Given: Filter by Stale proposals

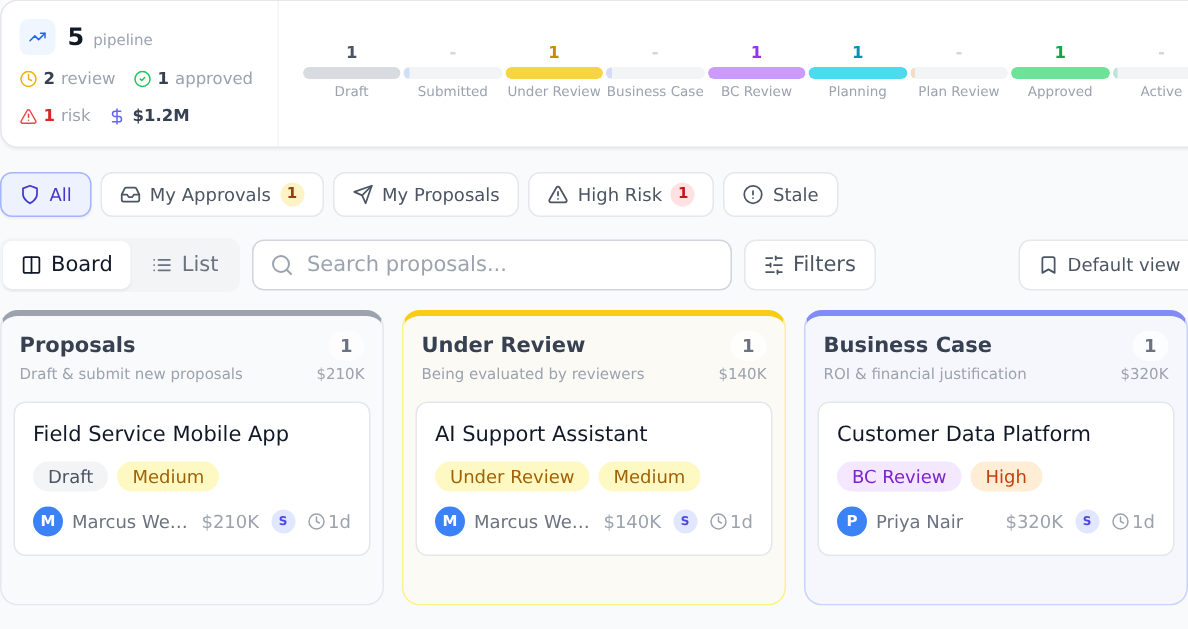Looking at the screenshot, I should (780, 195).
